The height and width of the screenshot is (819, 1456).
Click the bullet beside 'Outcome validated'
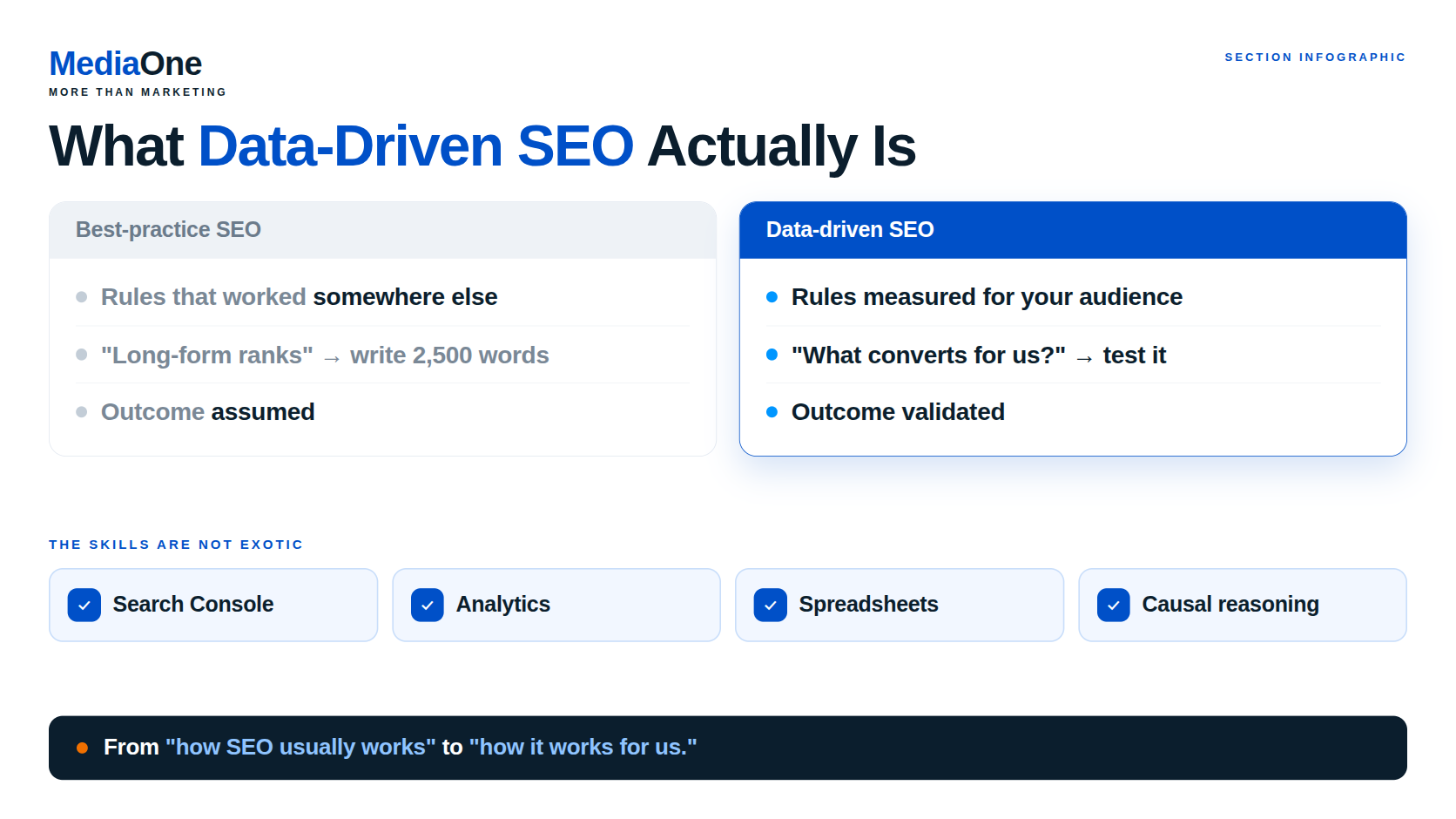(772, 412)
